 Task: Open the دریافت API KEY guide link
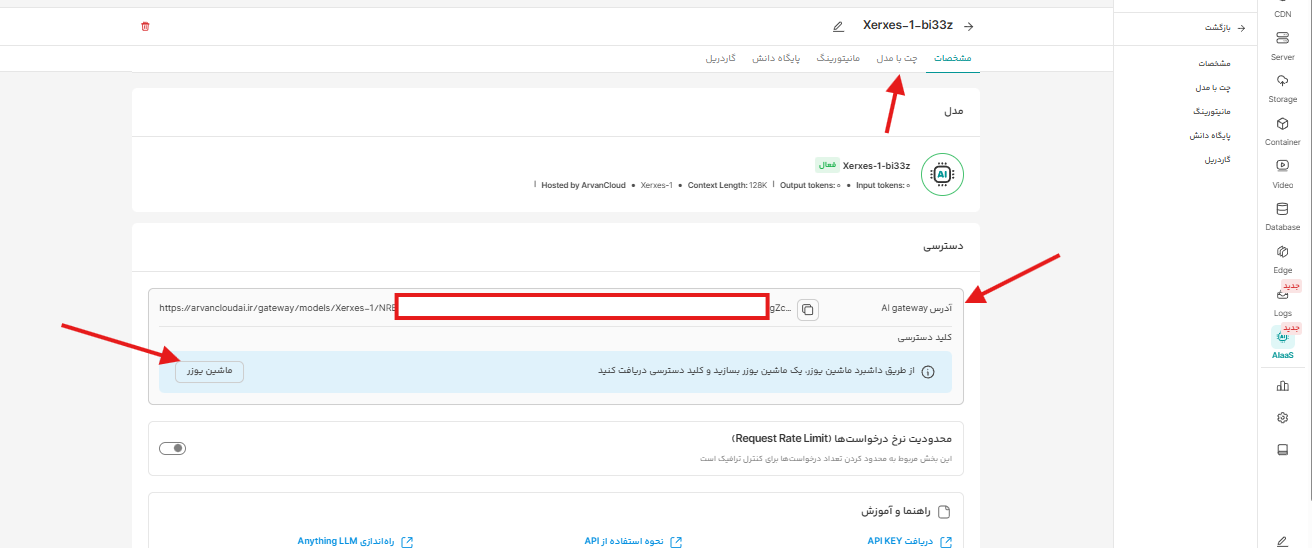908,541
